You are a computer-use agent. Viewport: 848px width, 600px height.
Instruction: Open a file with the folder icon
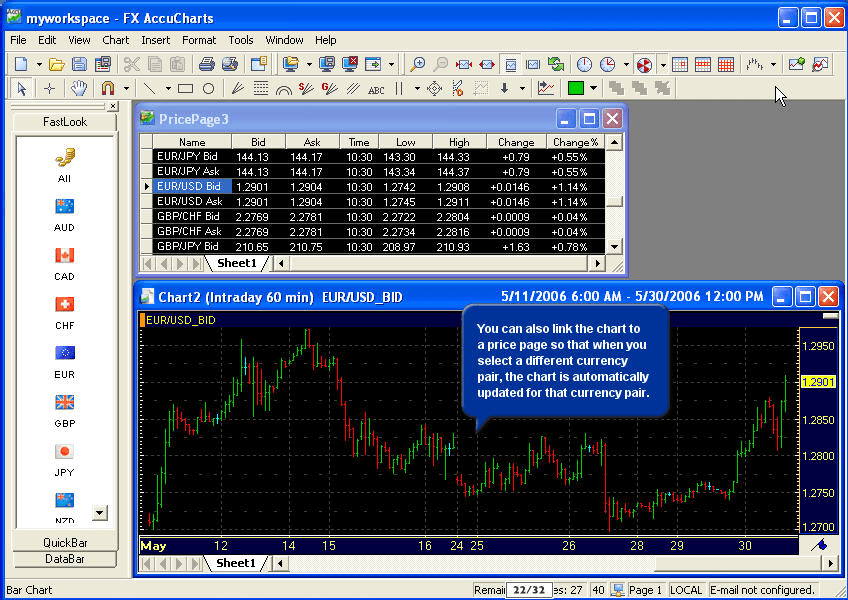[x=57, y=64]
